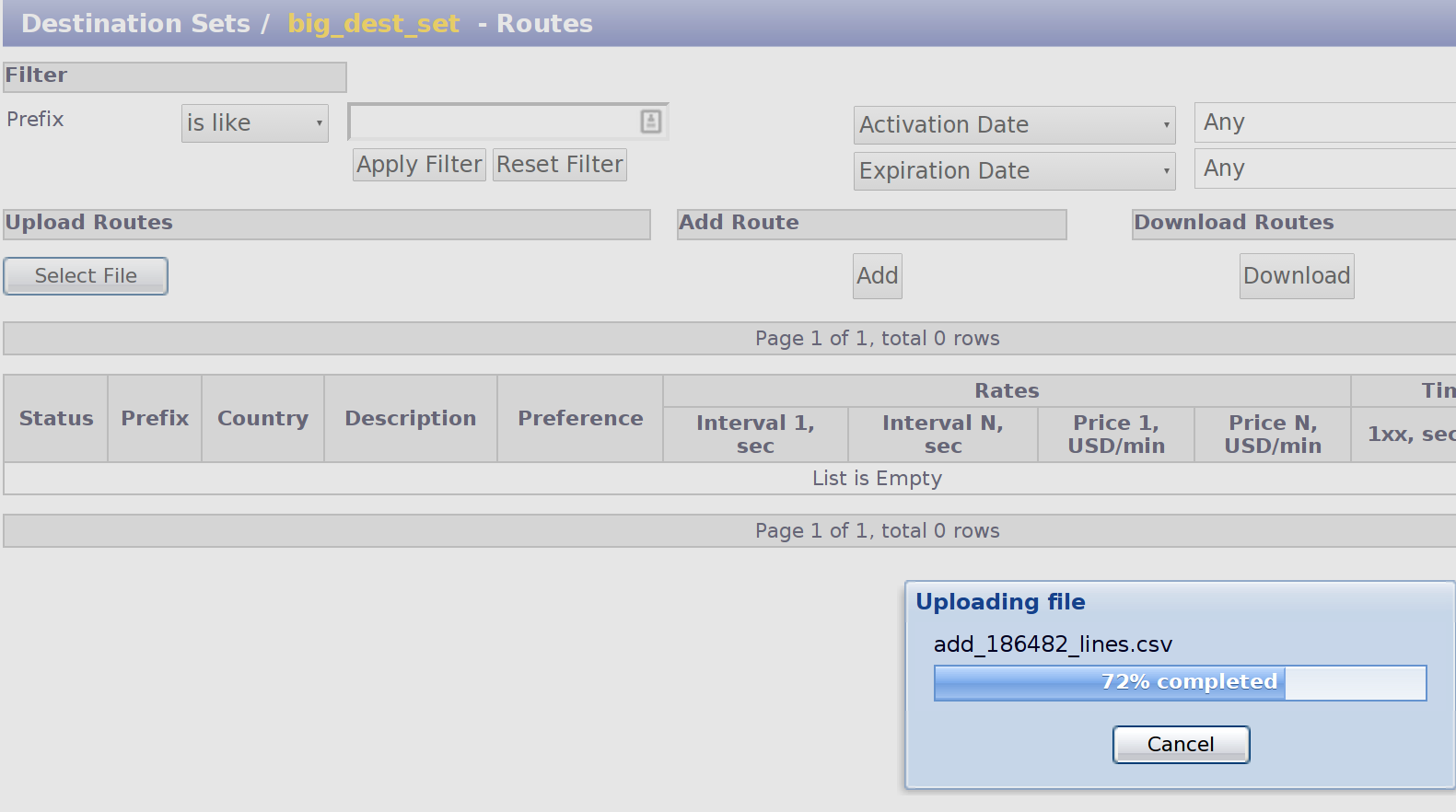Click the Prefix filter text field
The width and height of the screenshot is (1456, 812).
[x=493, y=122]
